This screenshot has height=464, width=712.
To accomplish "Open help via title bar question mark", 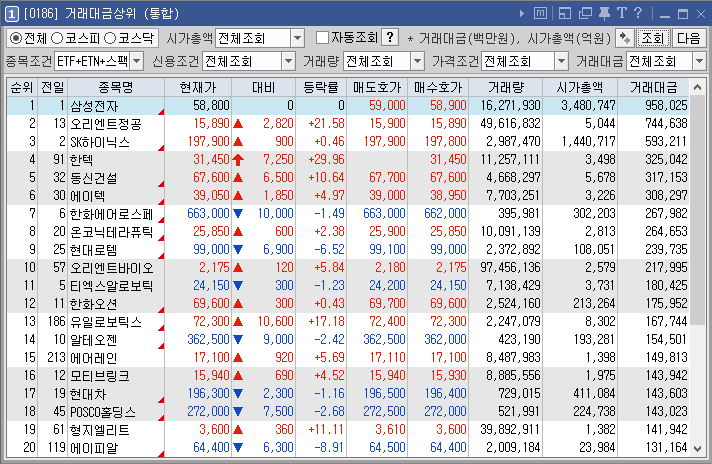I will coord(638,12).
